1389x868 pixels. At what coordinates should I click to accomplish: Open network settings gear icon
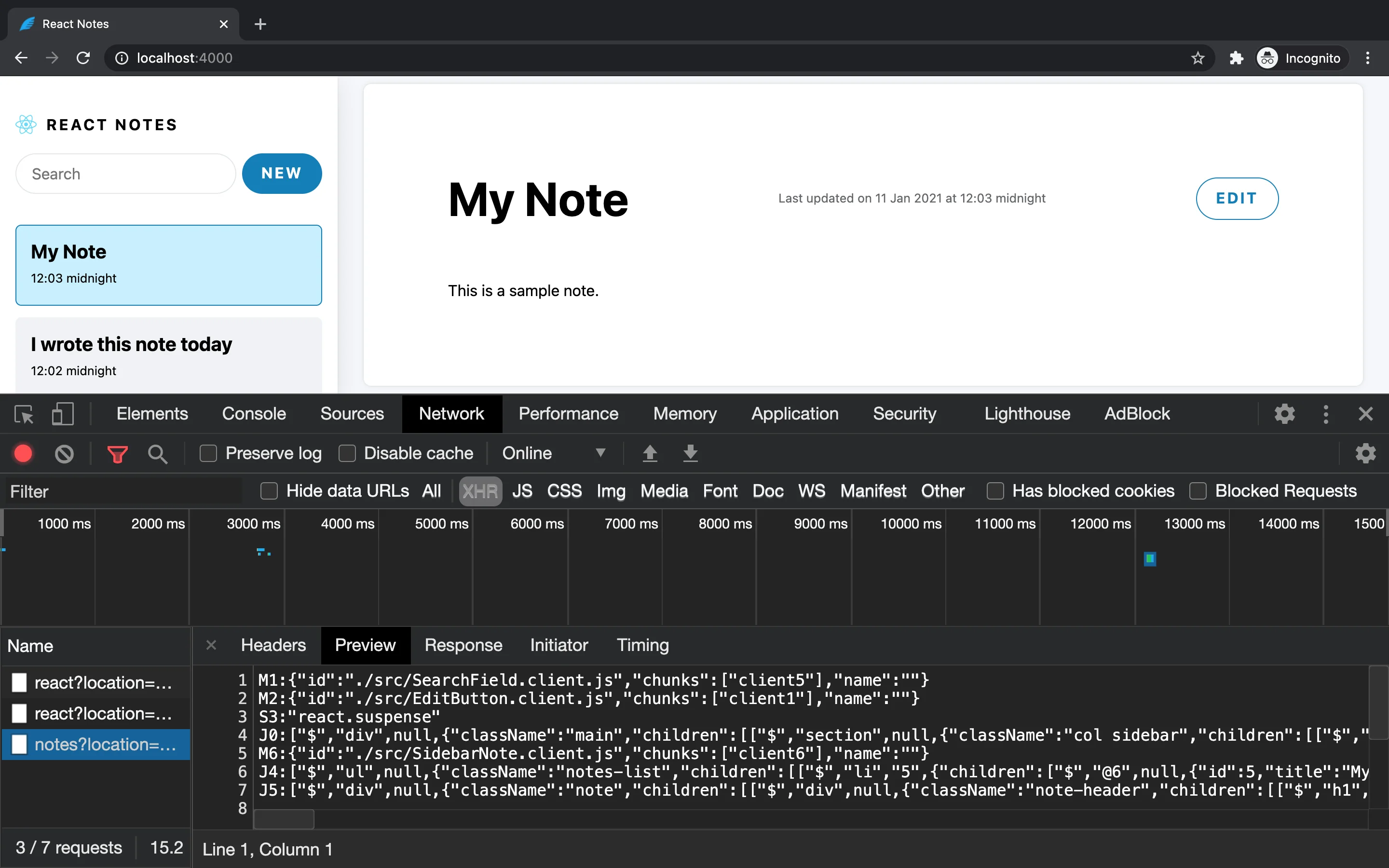point(1365,453)
